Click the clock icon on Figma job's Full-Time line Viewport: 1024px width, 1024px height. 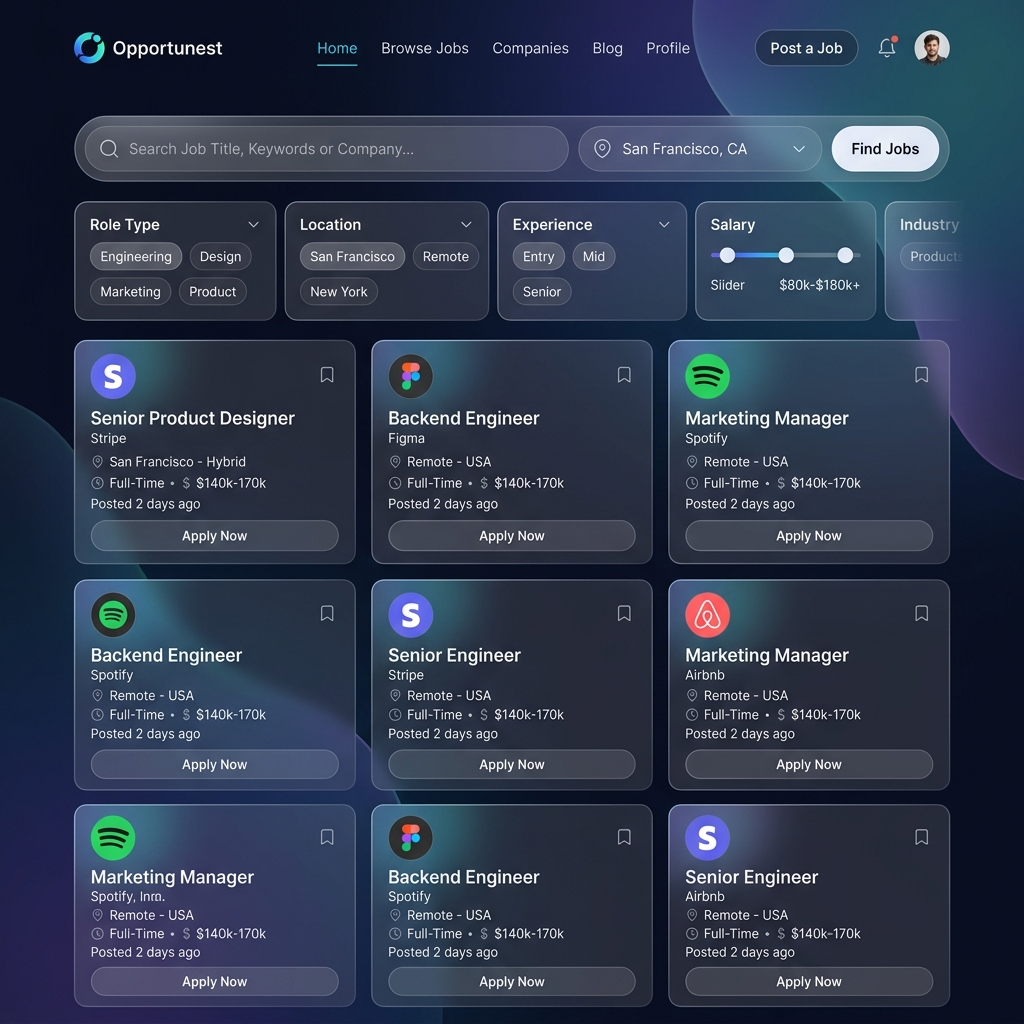[394, 483]
